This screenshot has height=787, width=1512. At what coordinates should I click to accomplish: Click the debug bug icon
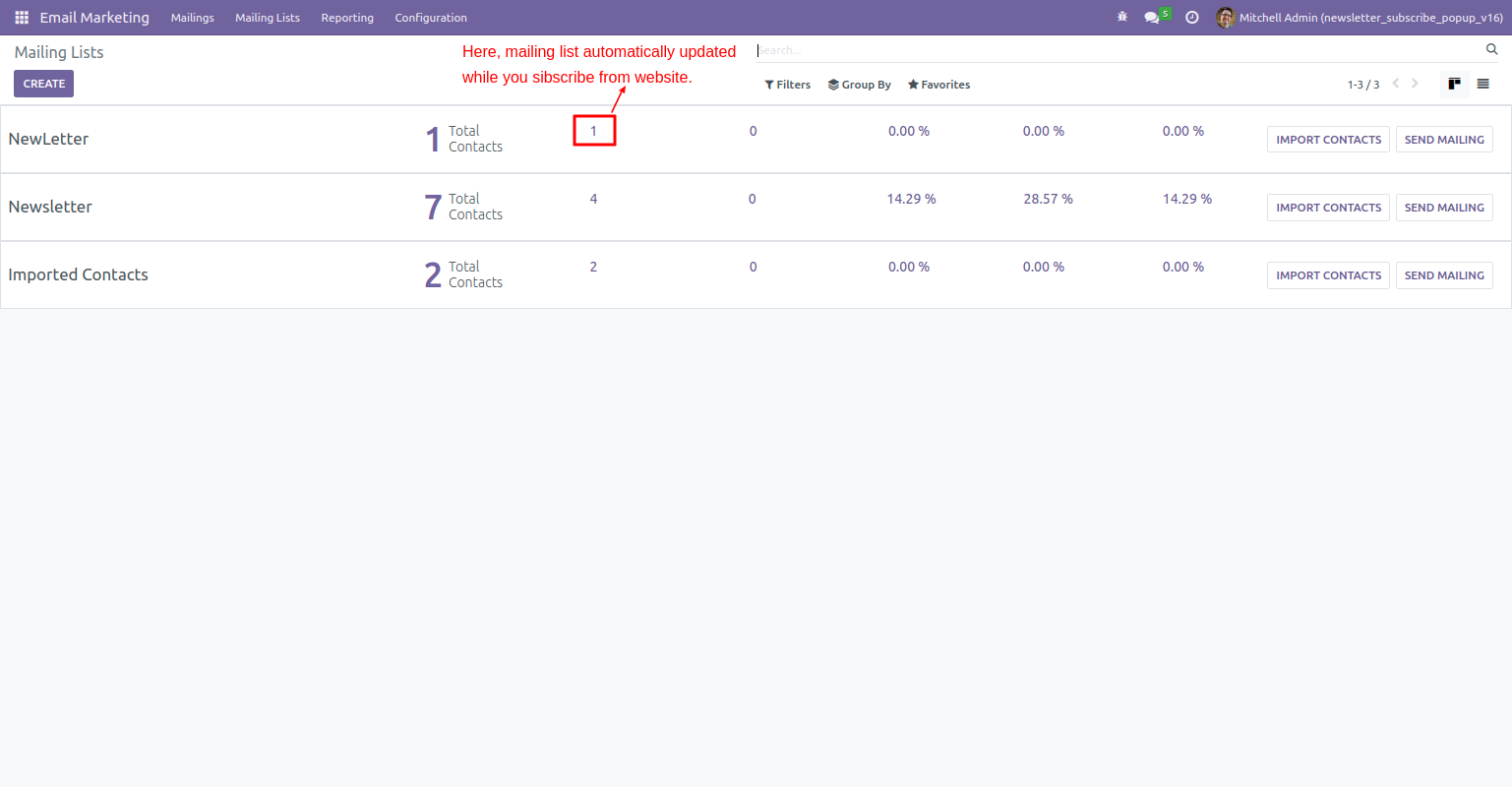click(1122, 17)
